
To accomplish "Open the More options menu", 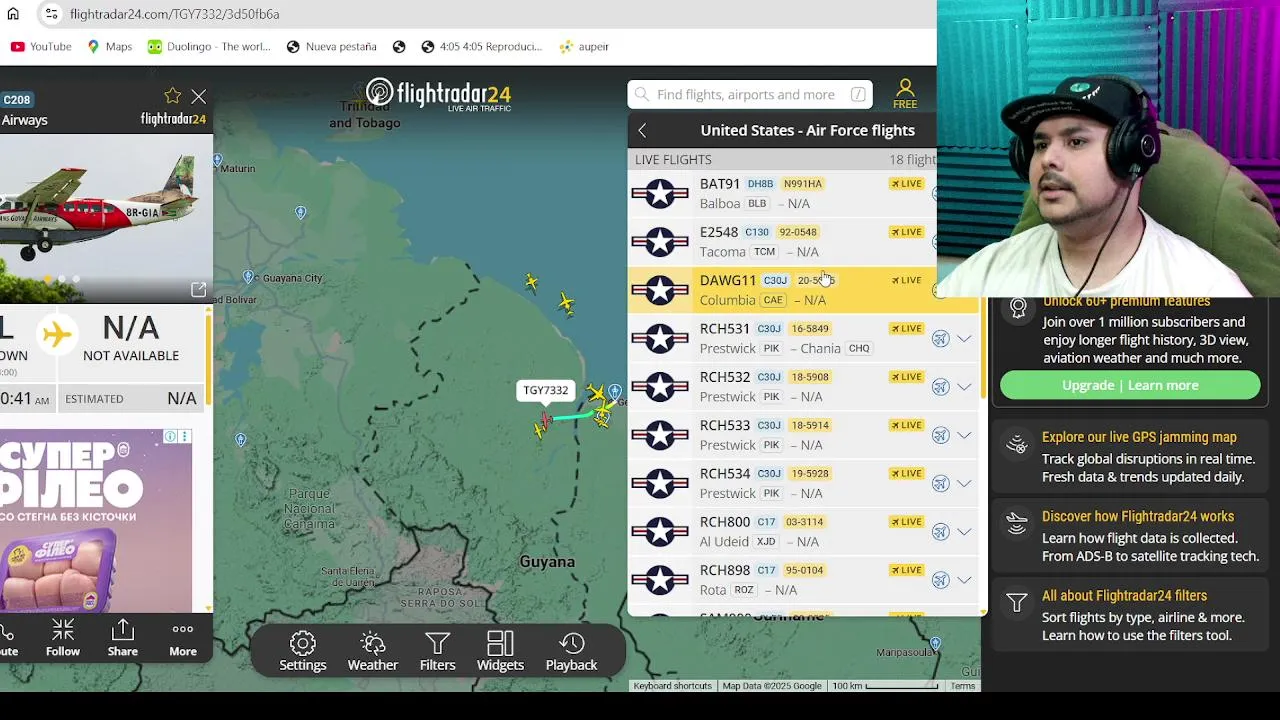I will tap(182, 638).
